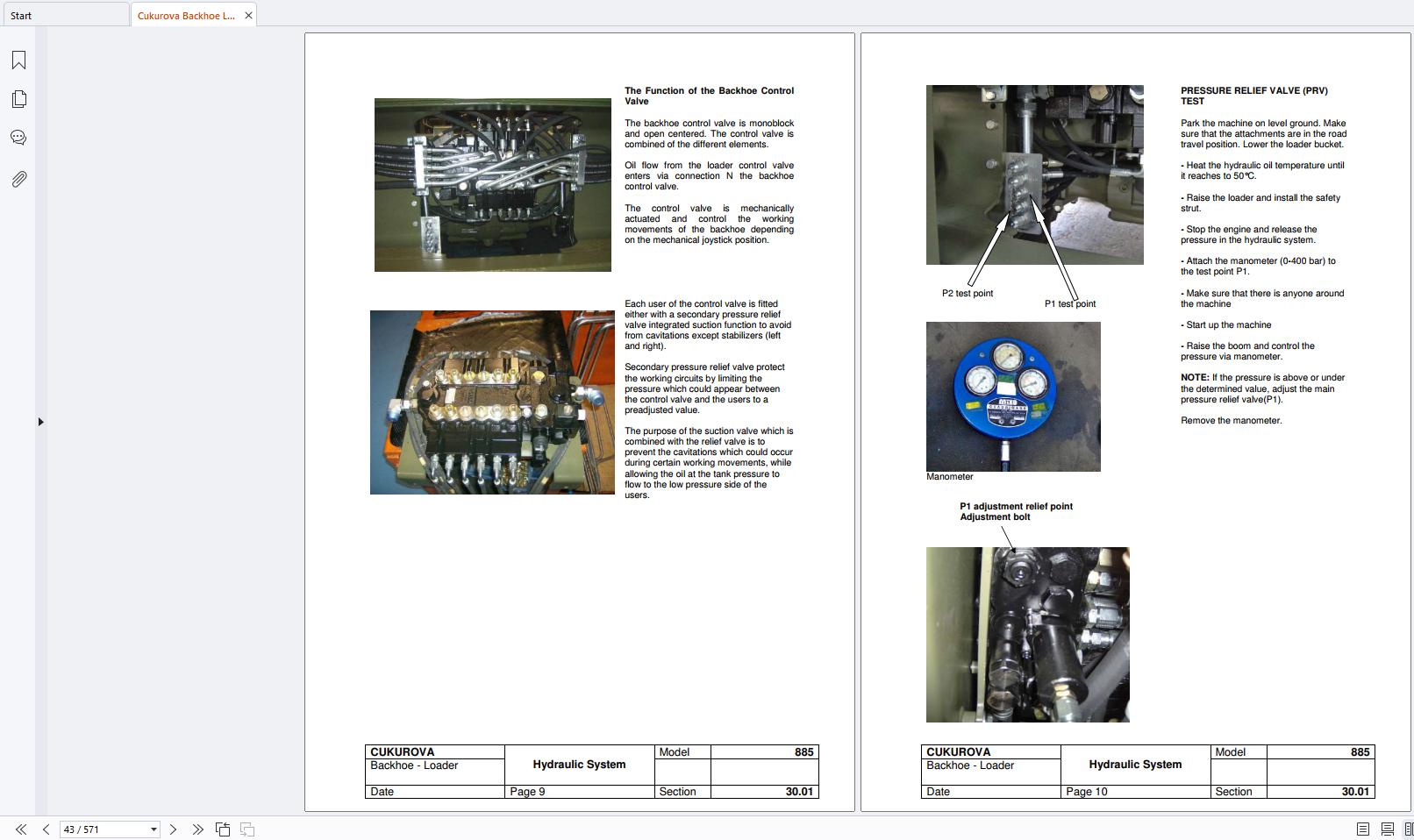Click the 'Section' label in Page 10 footer
The width and height of the screenshot is (1414, 840).
(1233, 792)
